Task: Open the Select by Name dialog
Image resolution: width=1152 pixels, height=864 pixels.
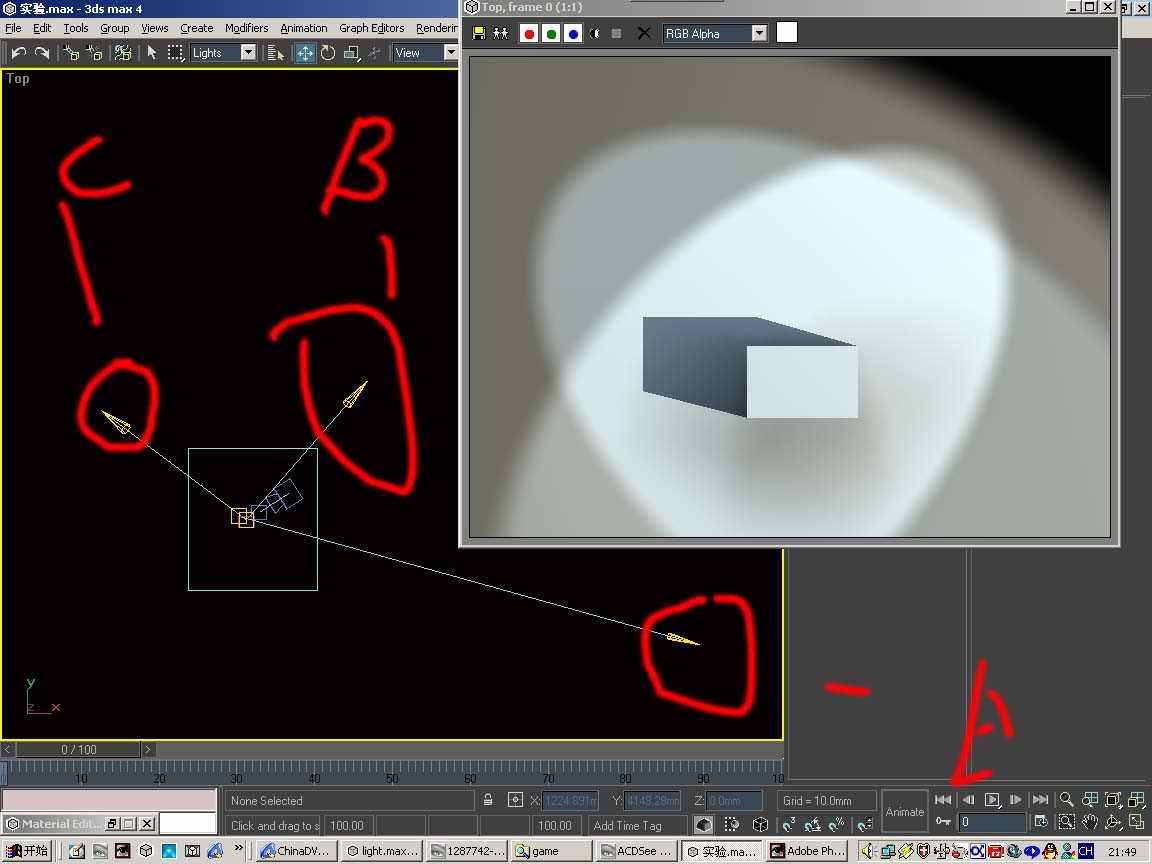Action: coord(276,53)
